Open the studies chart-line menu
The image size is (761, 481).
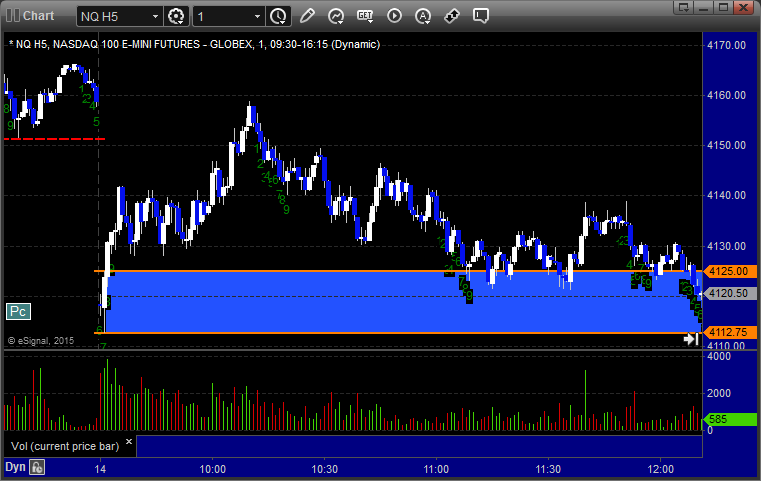[336, 16]
